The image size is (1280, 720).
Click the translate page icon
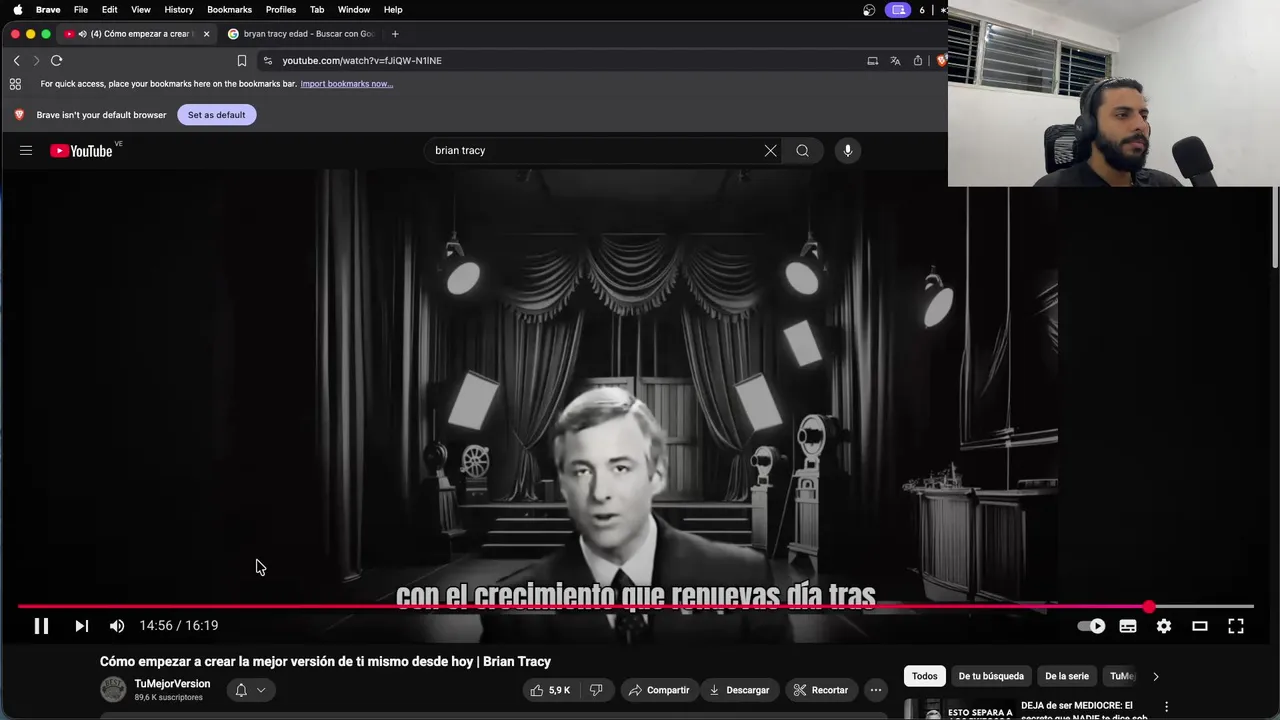tap(895, 61)
